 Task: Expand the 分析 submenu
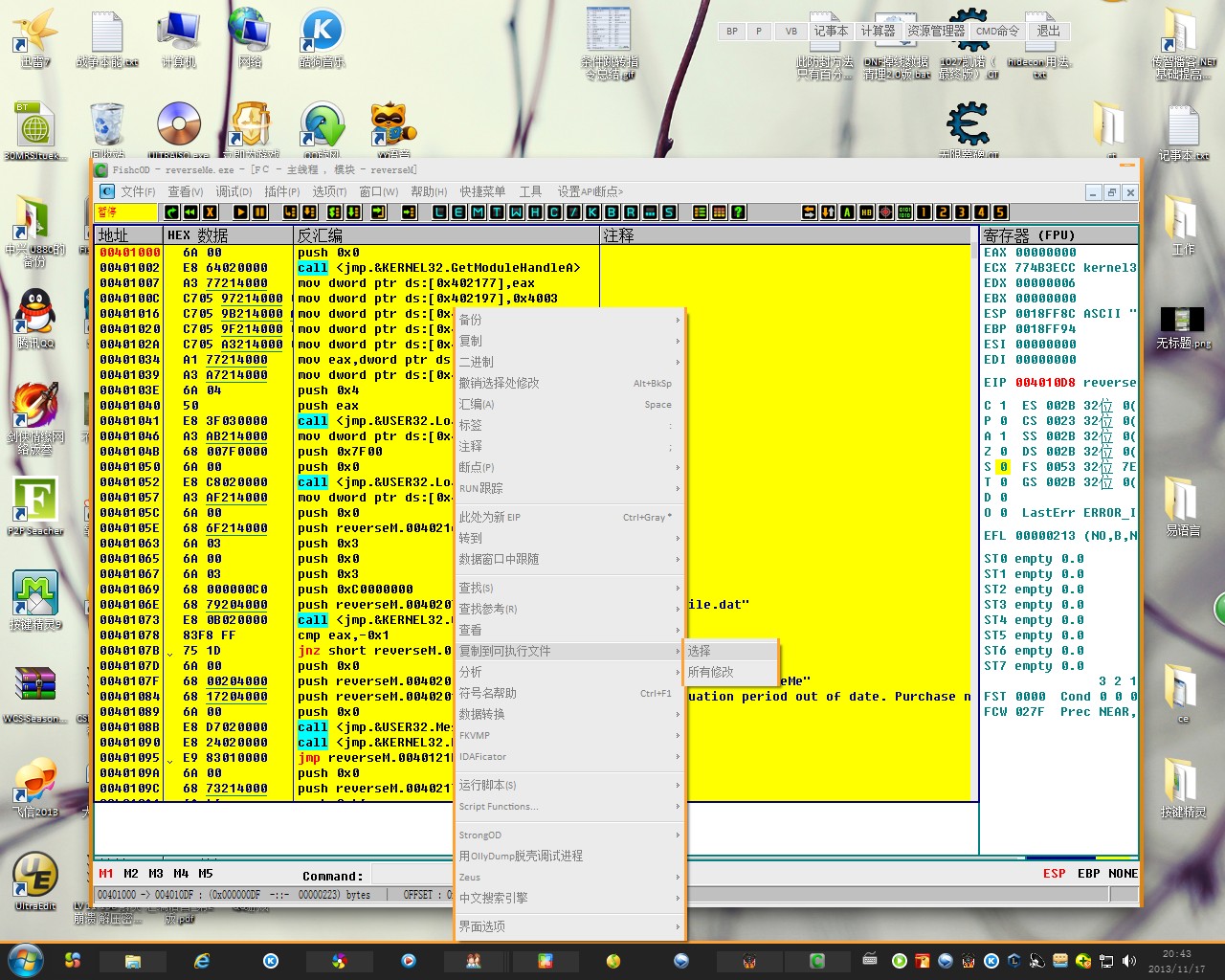click(x=569, y=672)
